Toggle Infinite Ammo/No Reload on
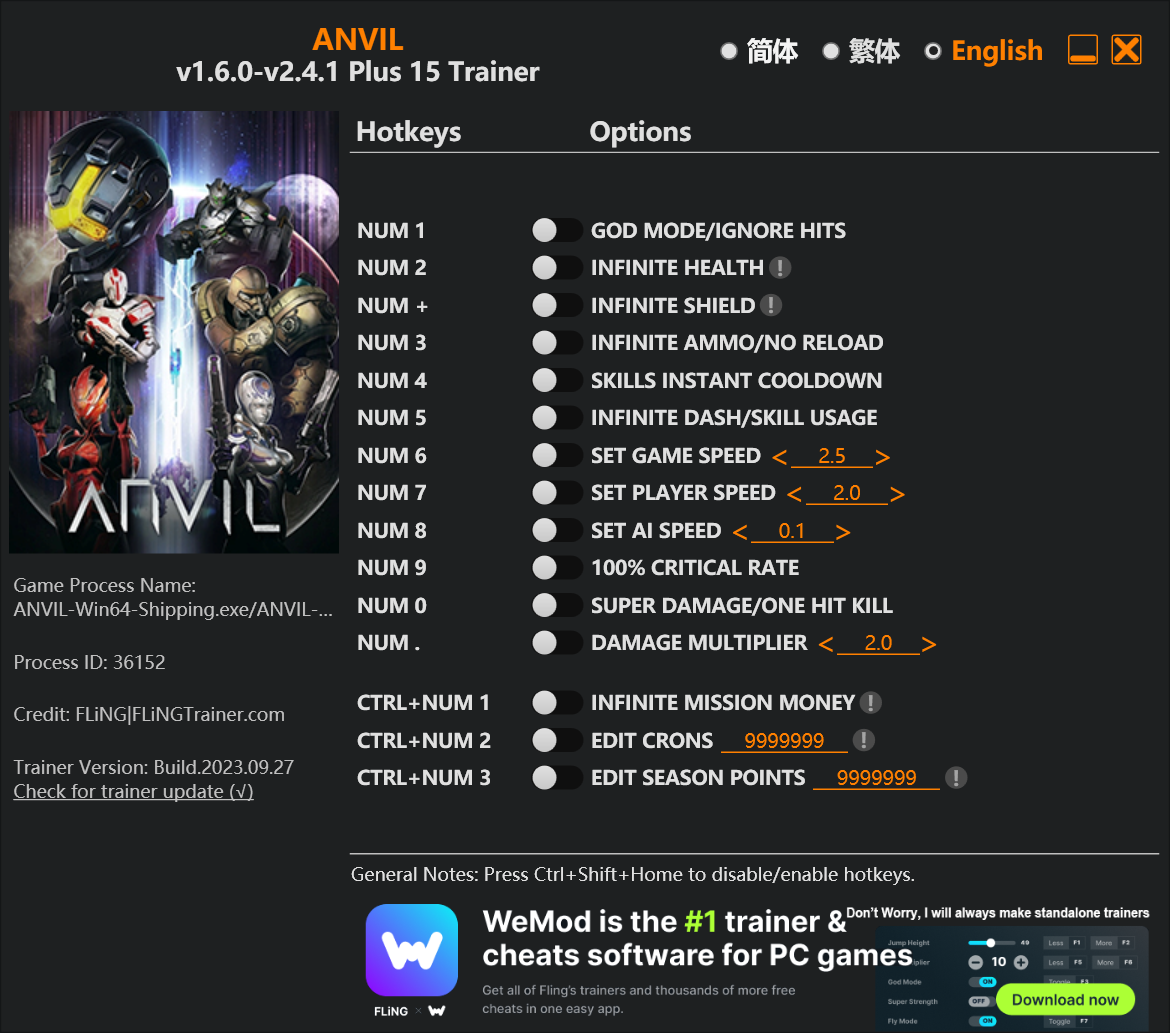The height and width of the screenshot is (1033, 1170). (557, 343)
